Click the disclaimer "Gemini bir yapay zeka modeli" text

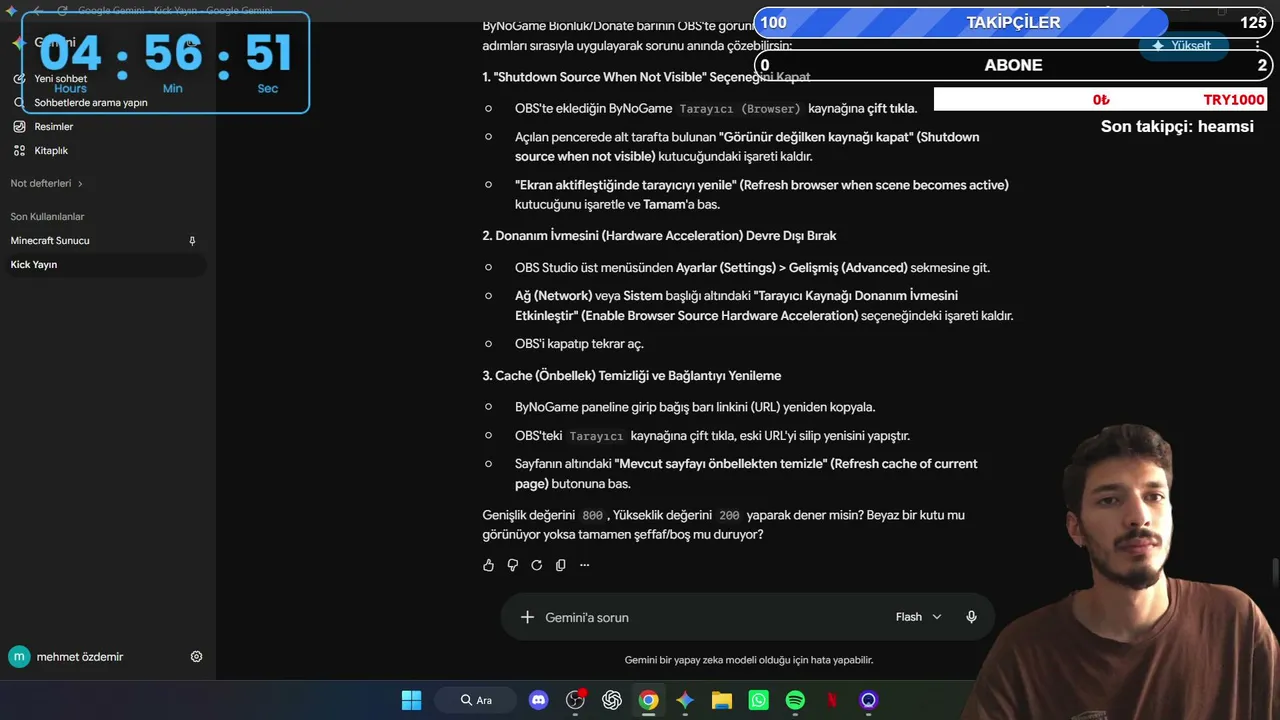tap(749, 660)
